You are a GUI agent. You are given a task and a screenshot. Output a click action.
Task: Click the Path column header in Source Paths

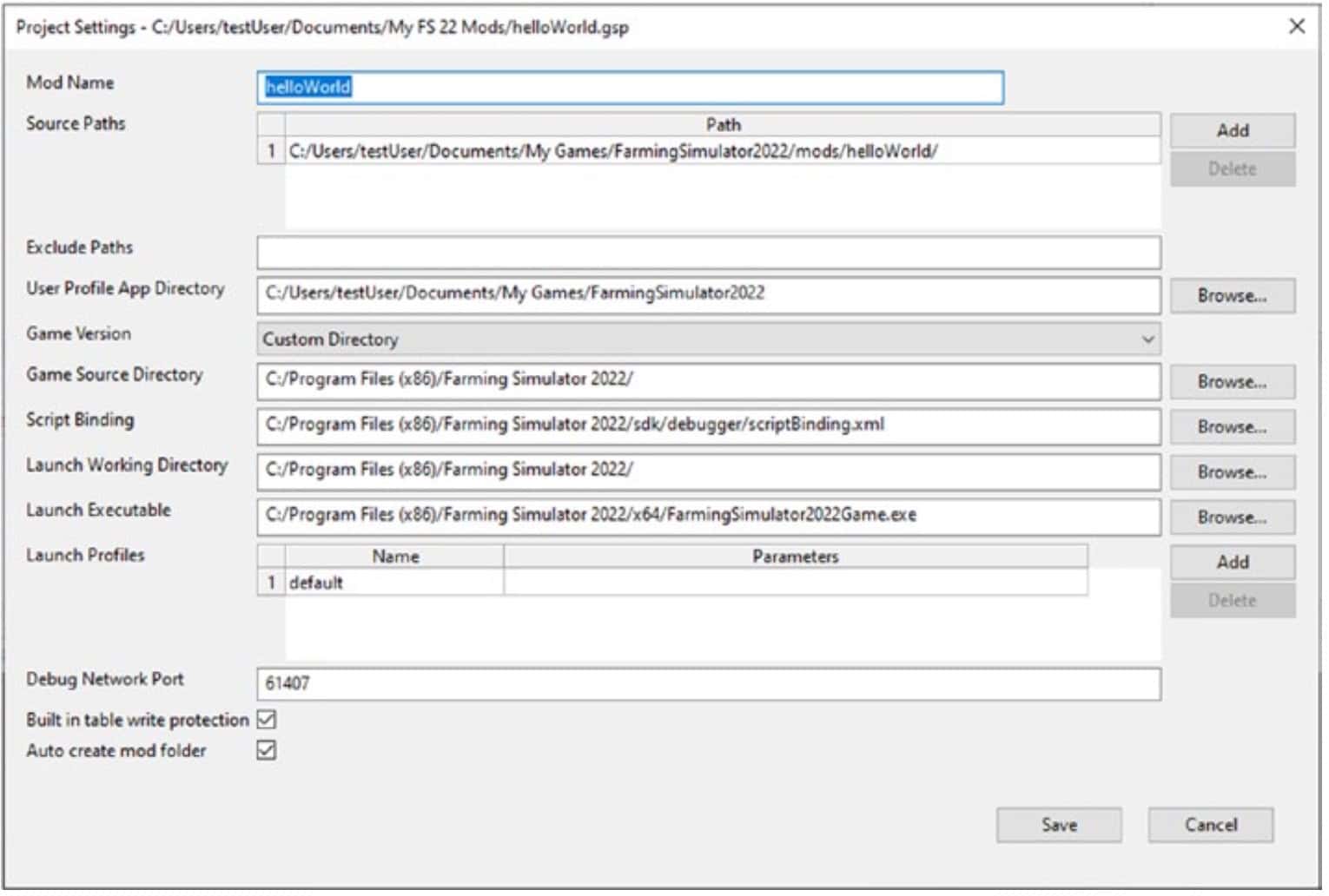click(x=723, y=125)
